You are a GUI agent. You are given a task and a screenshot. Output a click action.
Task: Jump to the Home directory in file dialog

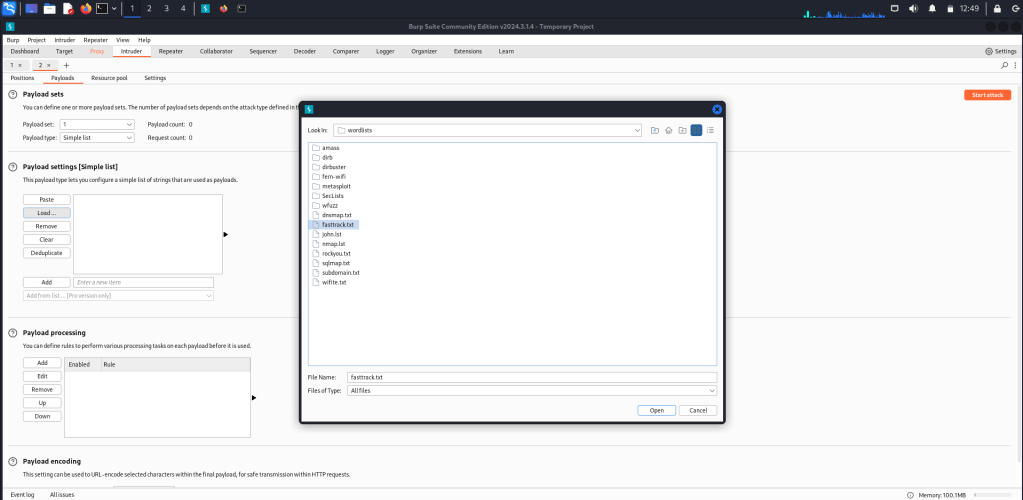[x=668, y=130]
